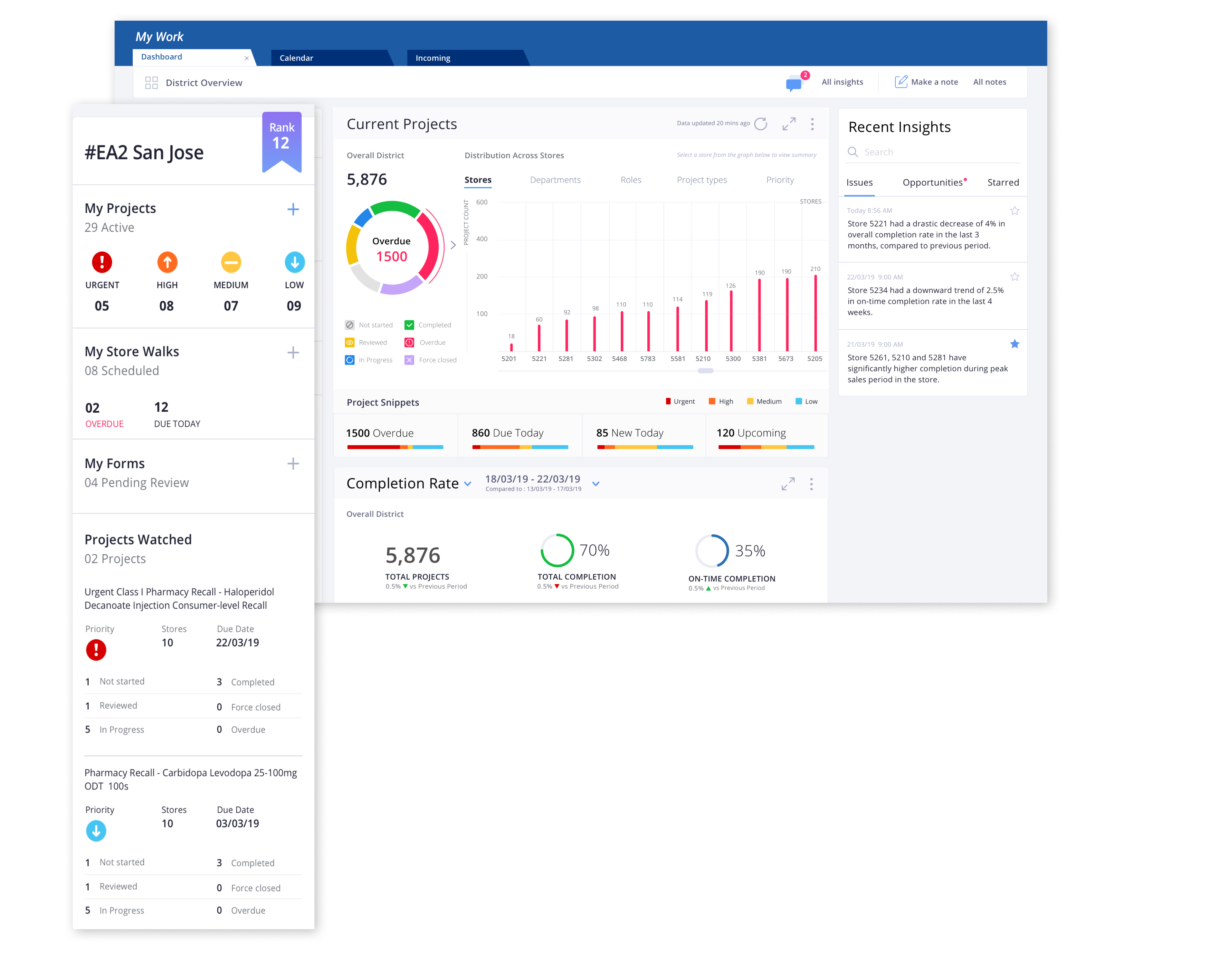The width and height of the screenshot is (1232, 958).
Task: Click the chevron next to donut chart
Action: click(453, 245)
